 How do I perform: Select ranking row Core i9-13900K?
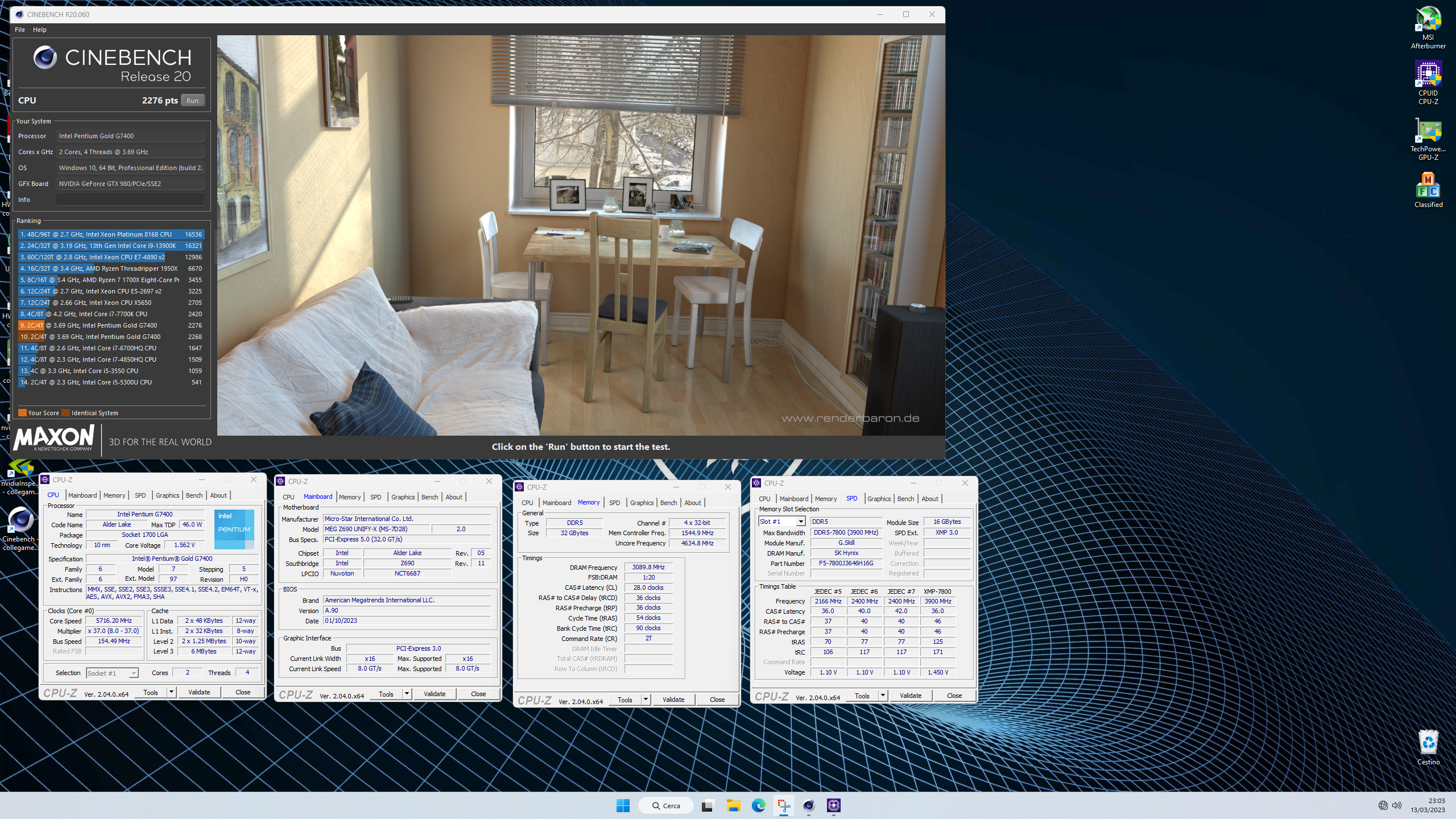111,246
